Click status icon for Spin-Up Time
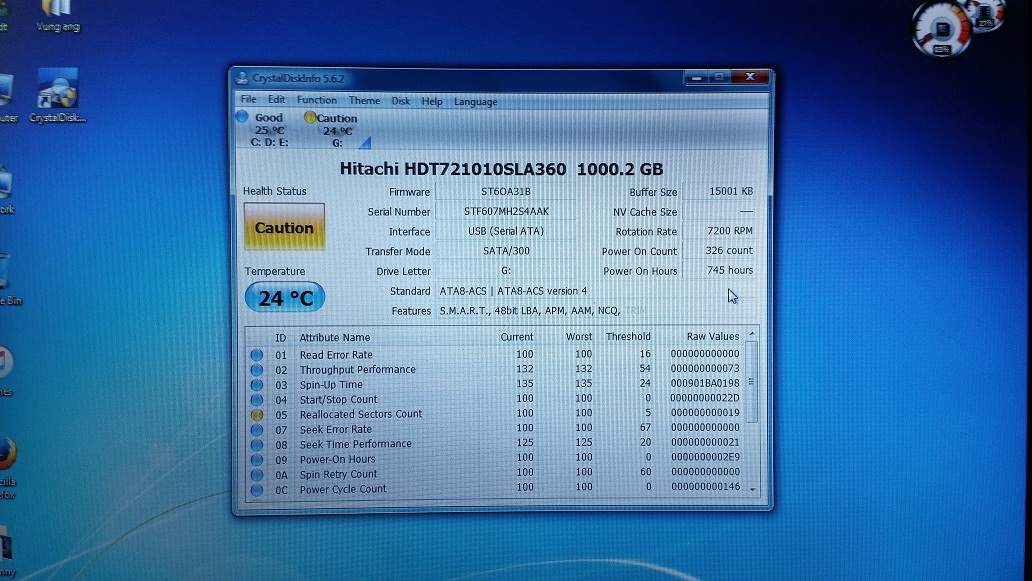 pos(257,385)
